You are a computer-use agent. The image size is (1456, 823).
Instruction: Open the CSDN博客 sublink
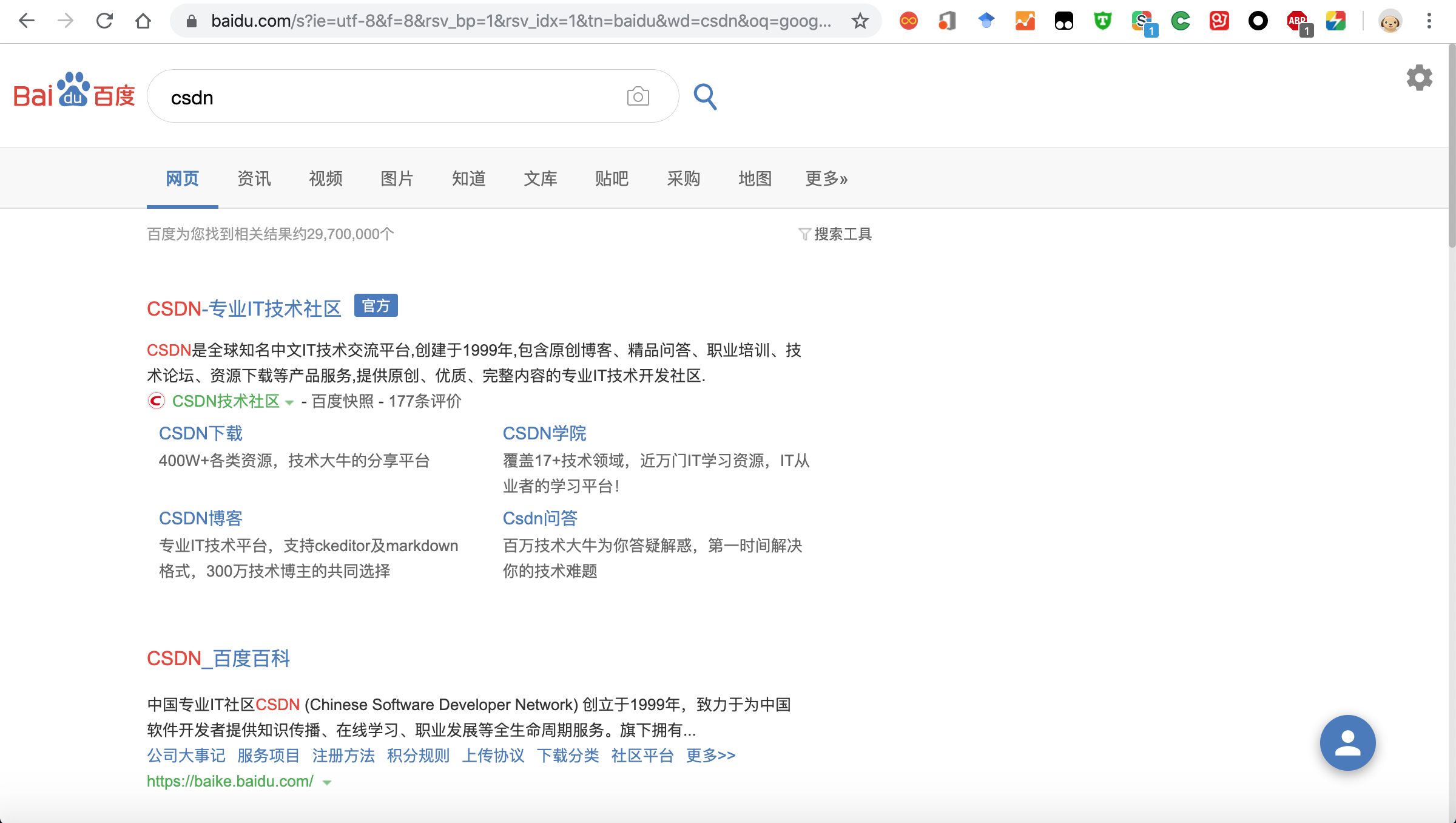201,518
